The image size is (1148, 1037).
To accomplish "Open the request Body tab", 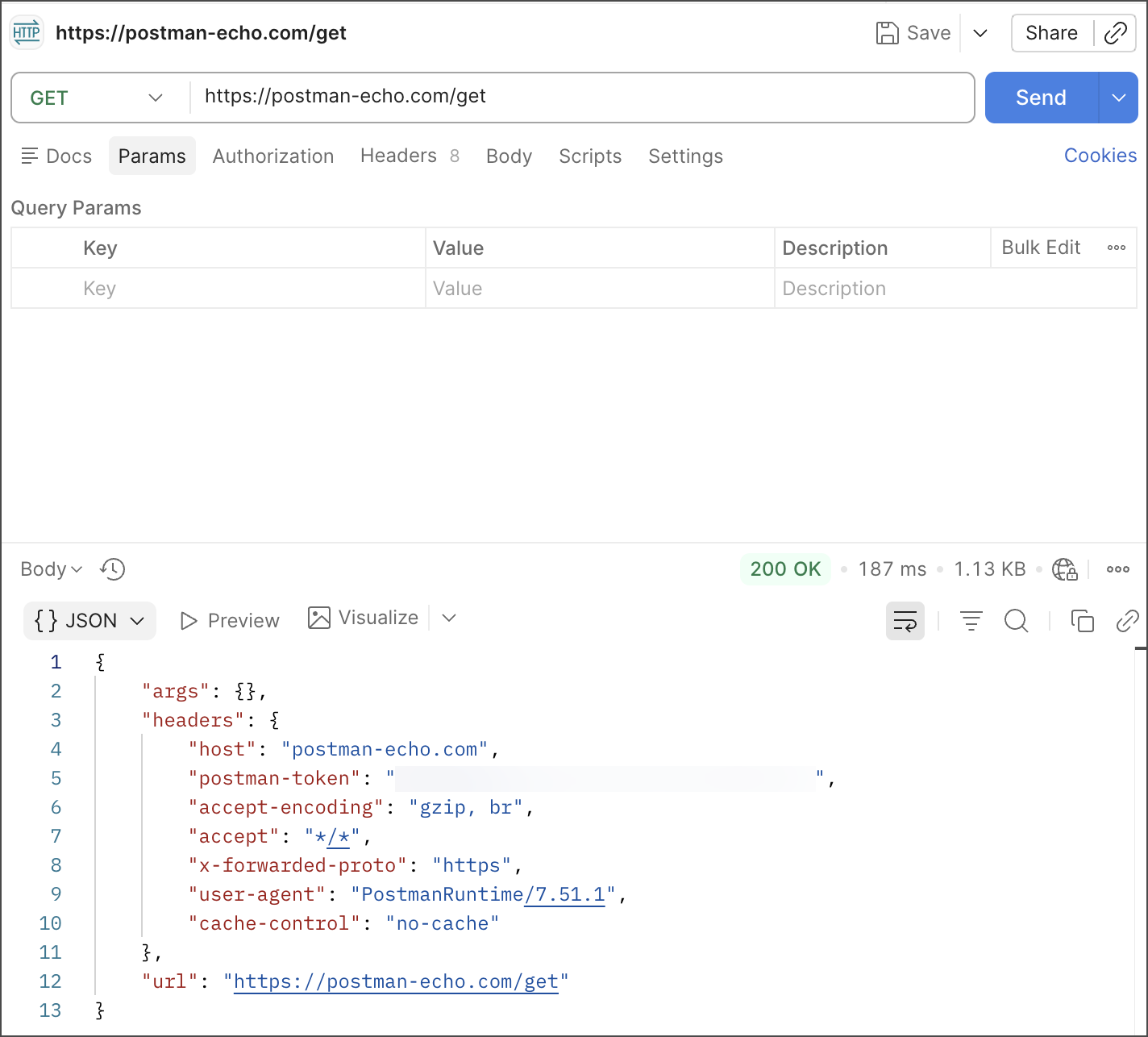I will pyautogui.click(x=509, y=156).
